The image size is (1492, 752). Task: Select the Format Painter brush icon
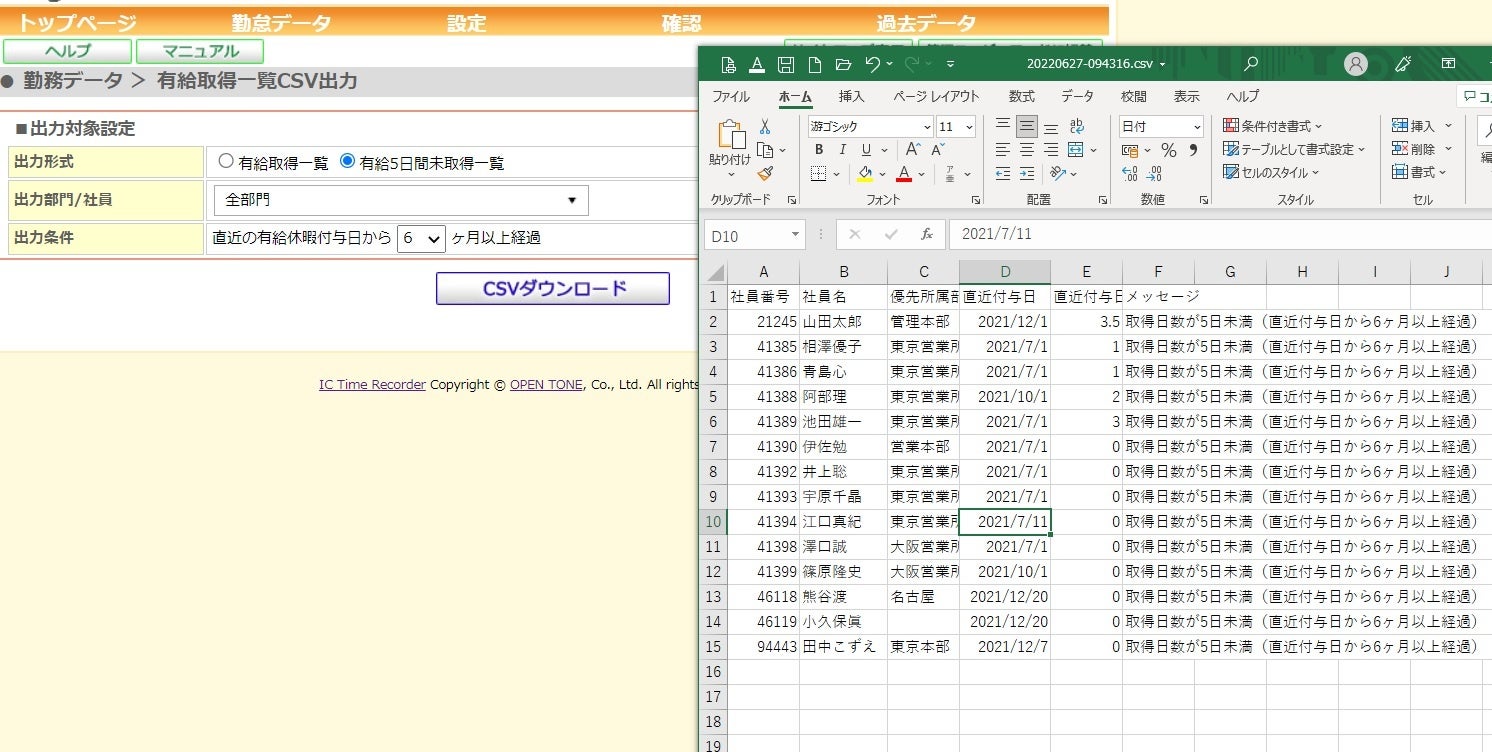click(x=765, y=174)
